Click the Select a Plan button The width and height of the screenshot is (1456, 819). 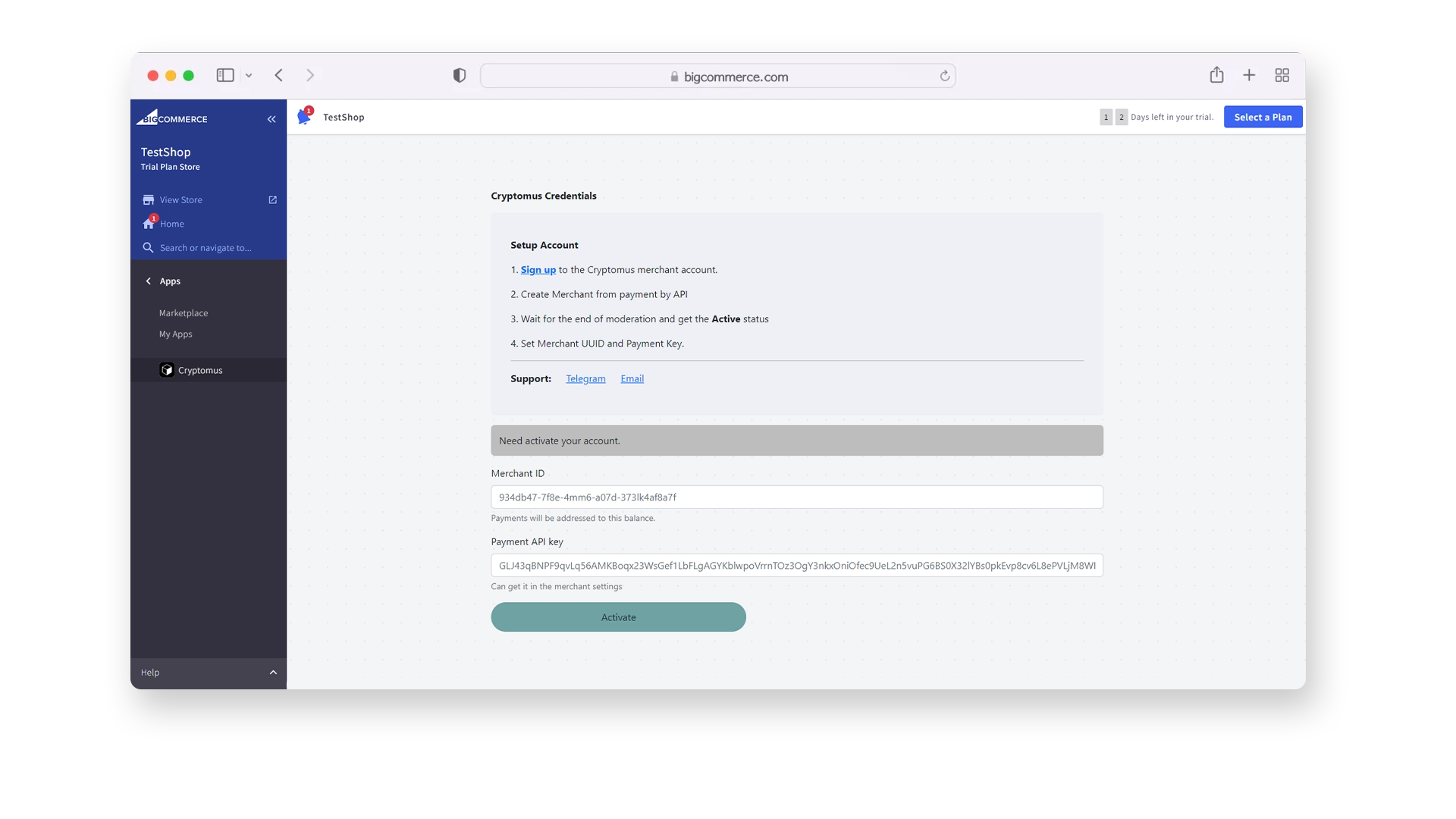tap(1263, 117)
